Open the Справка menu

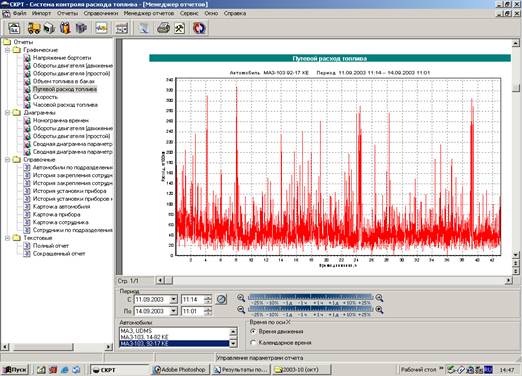[235, 13]
